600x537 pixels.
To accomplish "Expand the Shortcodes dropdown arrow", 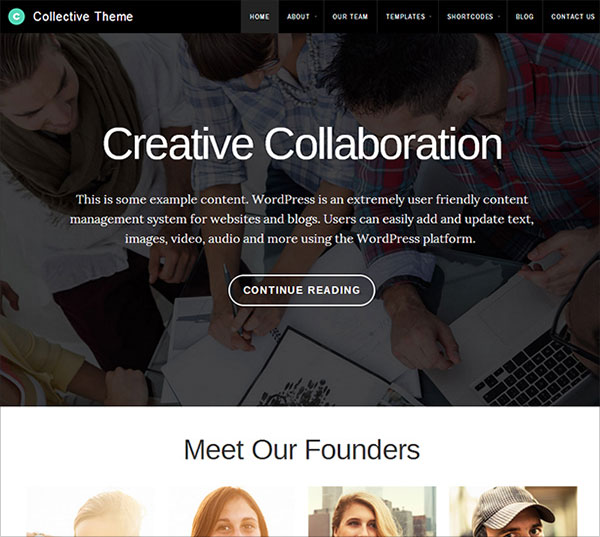I will pos(499,17).
